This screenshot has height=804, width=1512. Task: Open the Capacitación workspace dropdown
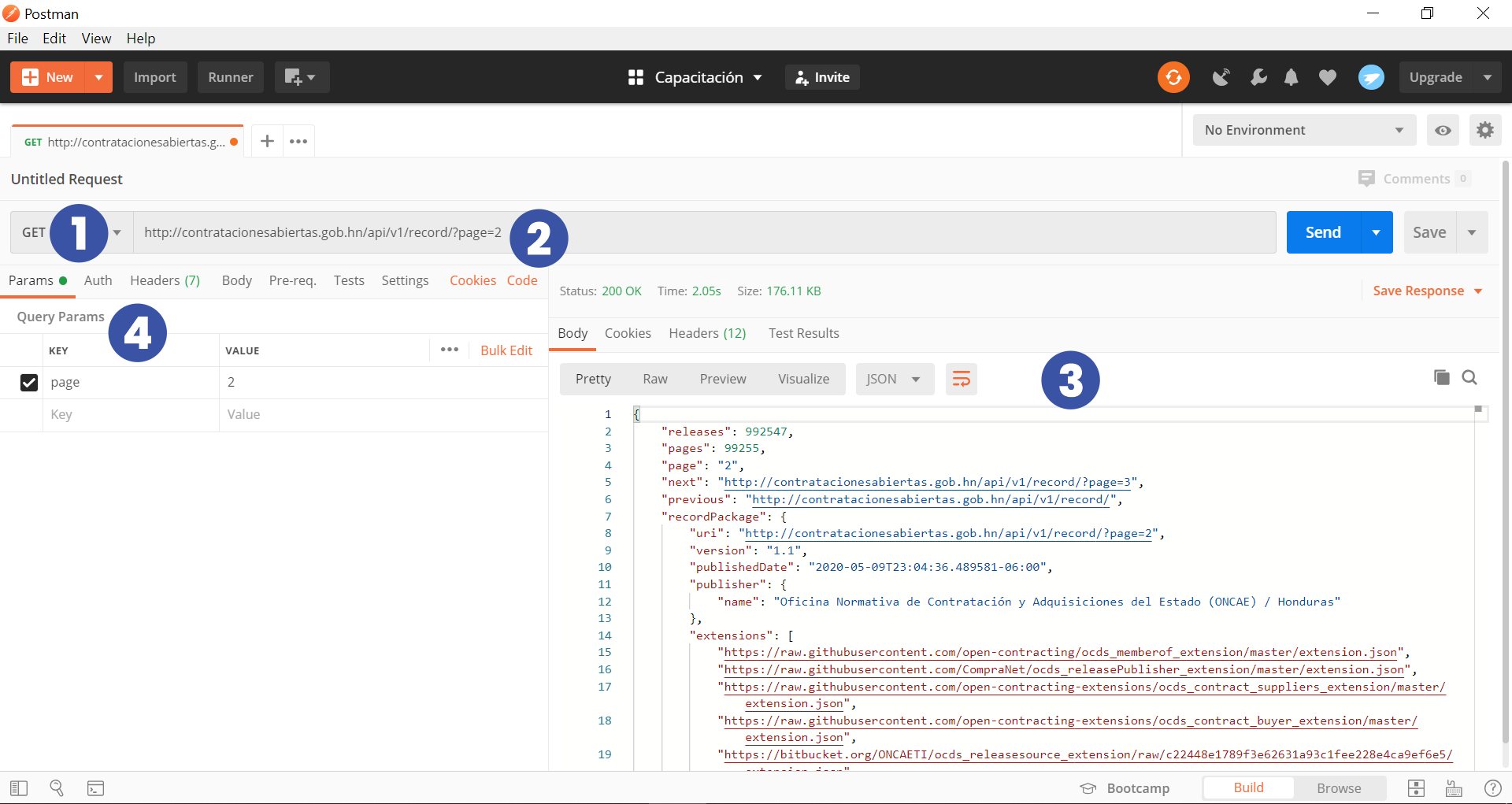(x=695, y=77)
